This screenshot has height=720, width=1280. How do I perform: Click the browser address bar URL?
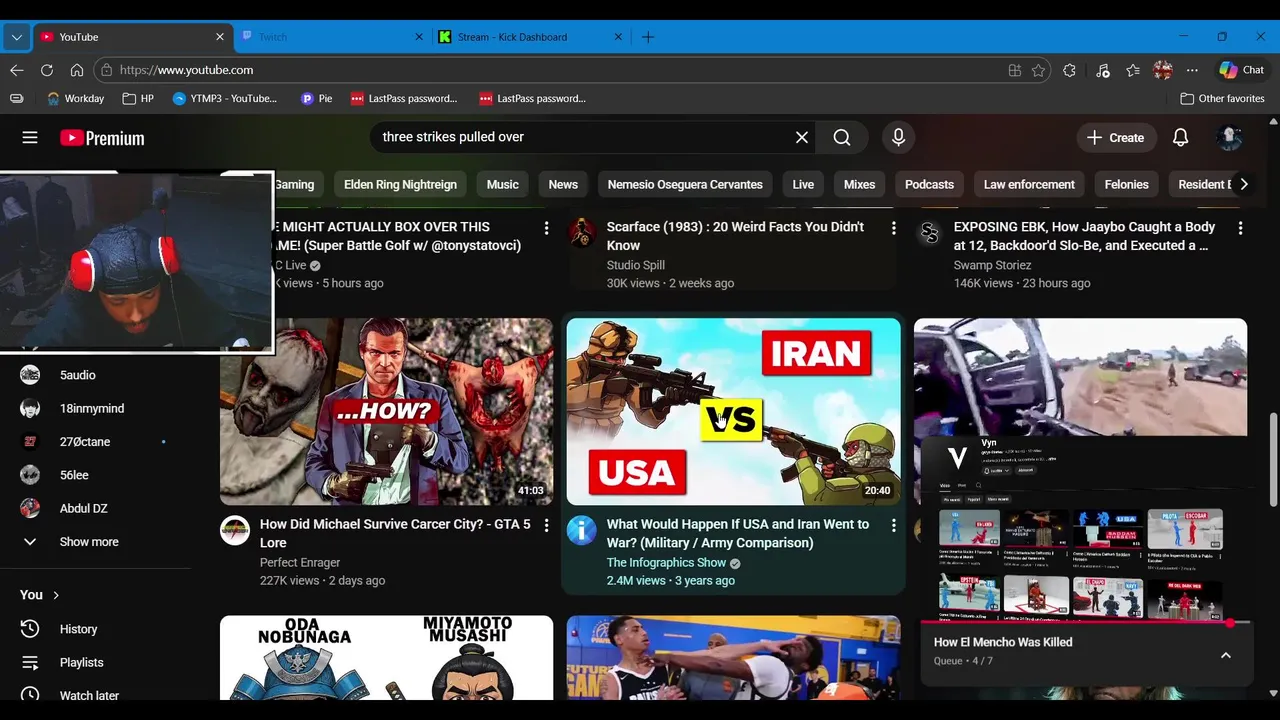186,70
